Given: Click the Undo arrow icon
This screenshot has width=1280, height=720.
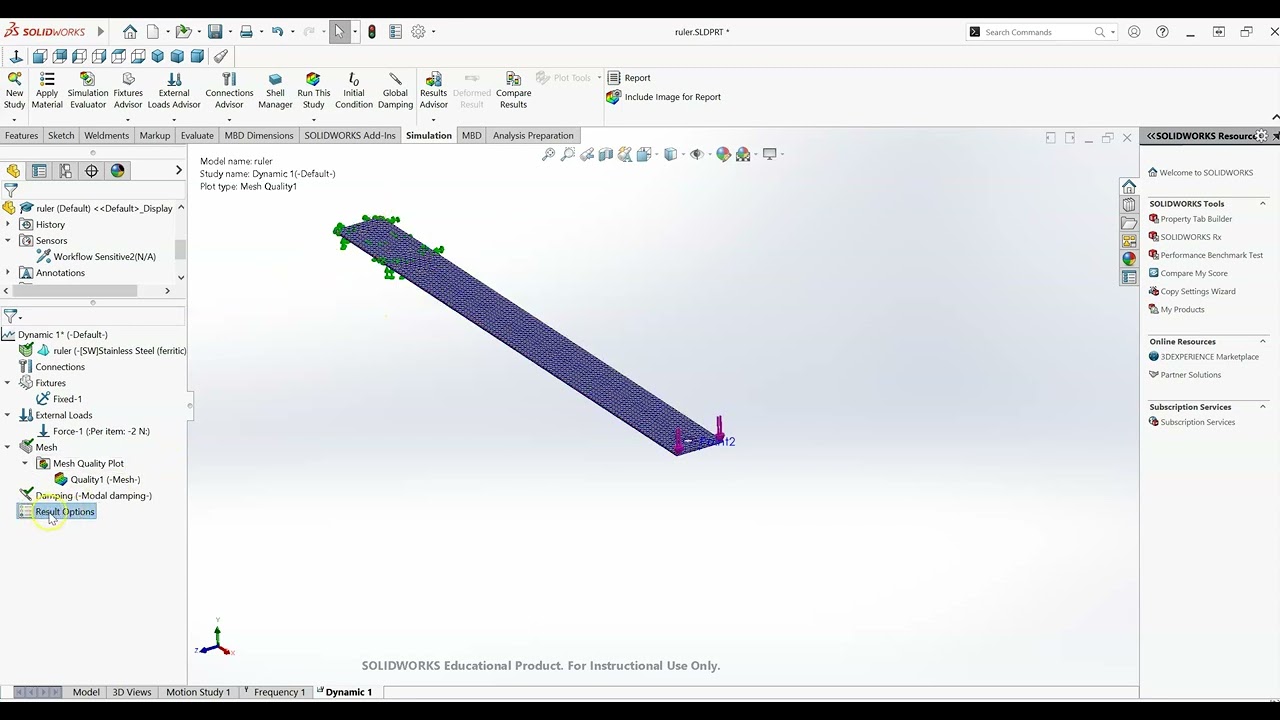Looking at the screenshot, I should pyautogui.click(x=277, y=32).
